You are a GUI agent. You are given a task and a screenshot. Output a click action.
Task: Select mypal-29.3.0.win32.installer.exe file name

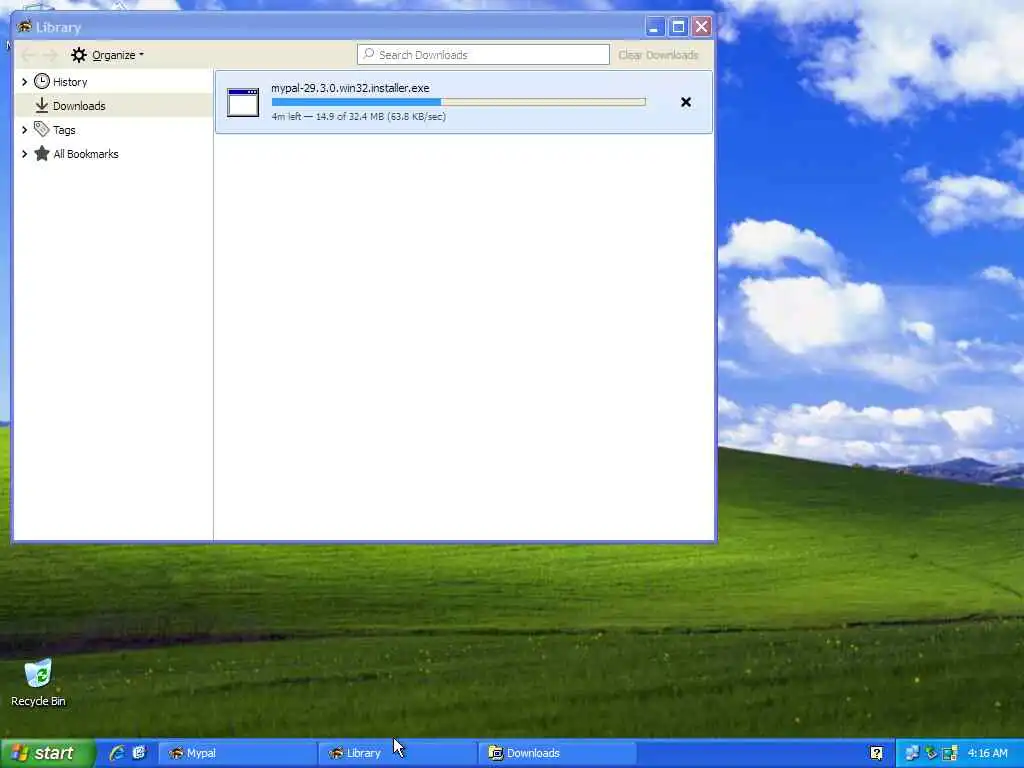(350, 88)
